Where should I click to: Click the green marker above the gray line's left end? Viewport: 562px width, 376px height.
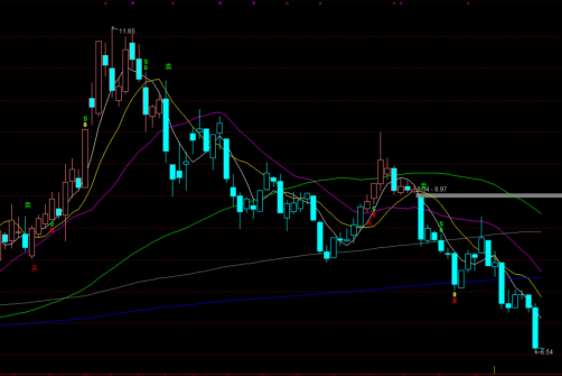coord(423,185)
